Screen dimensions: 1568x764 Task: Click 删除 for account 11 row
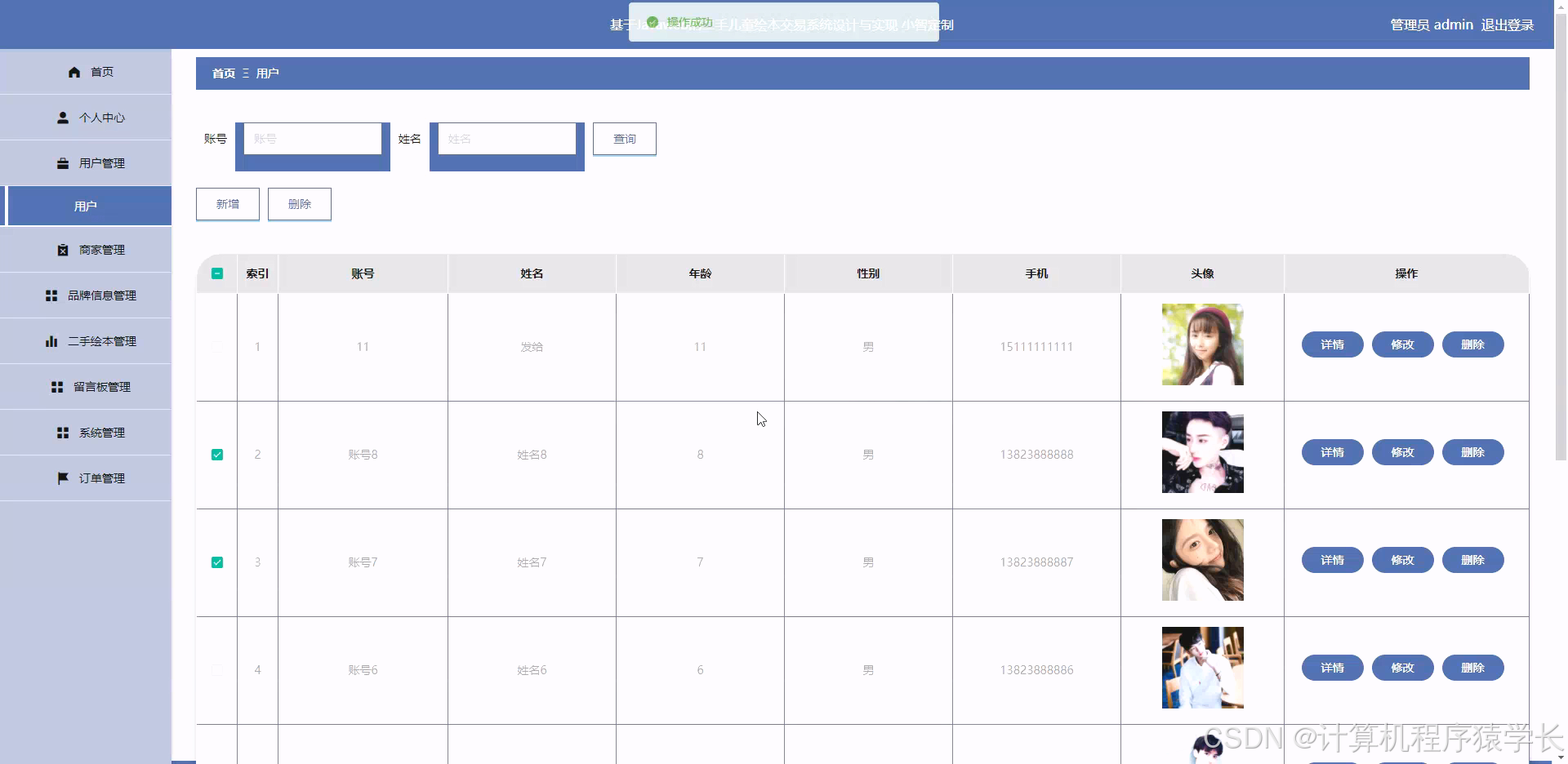pyautogui.click(x=1473, y=344)
